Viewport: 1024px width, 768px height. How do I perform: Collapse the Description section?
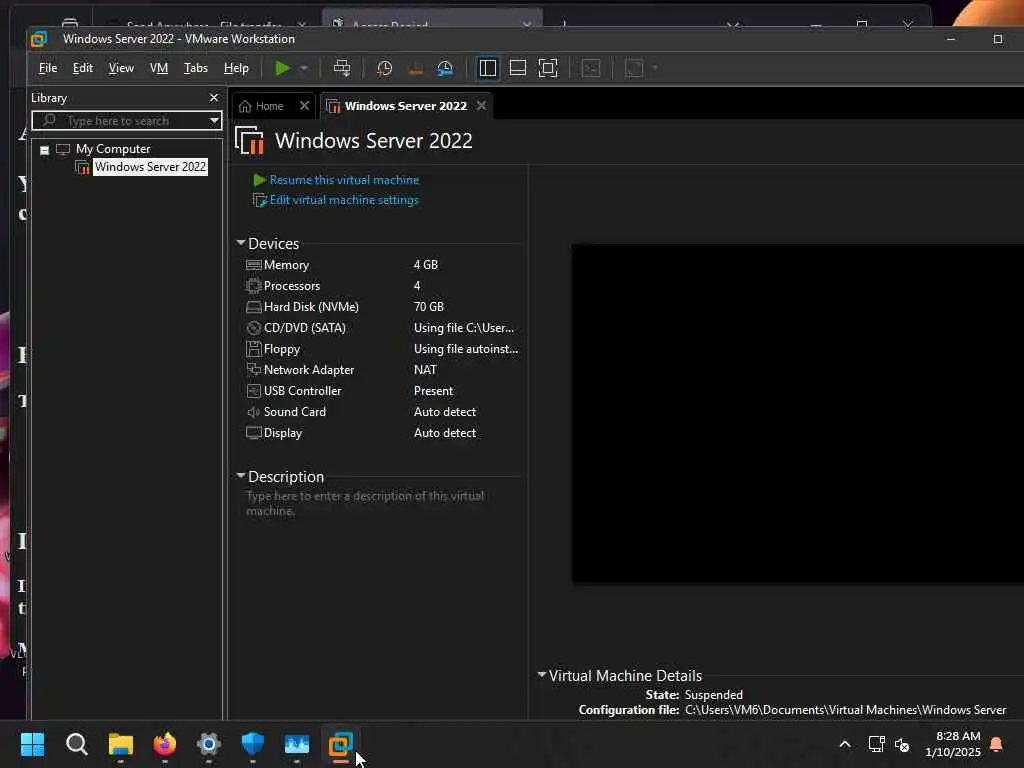coord(241,476)
